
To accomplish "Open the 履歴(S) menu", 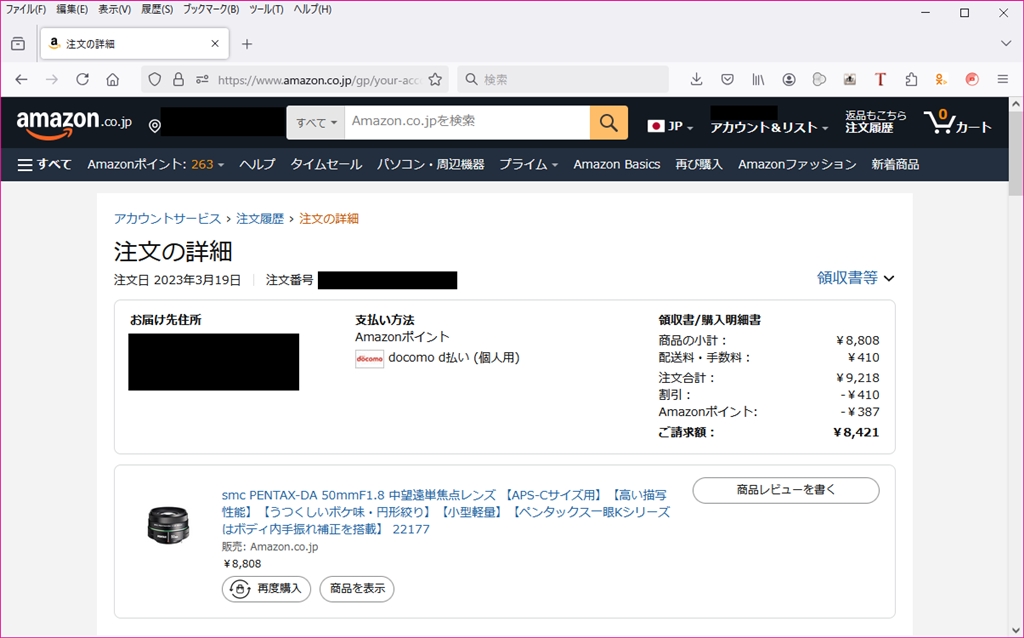I will coord(157,10).
